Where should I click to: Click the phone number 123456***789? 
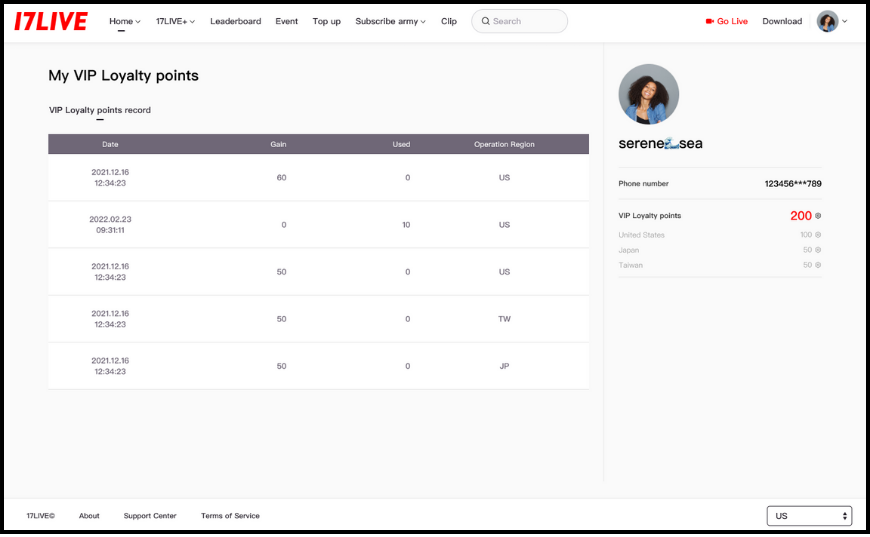pyautogui.click(x=793, y=184)
